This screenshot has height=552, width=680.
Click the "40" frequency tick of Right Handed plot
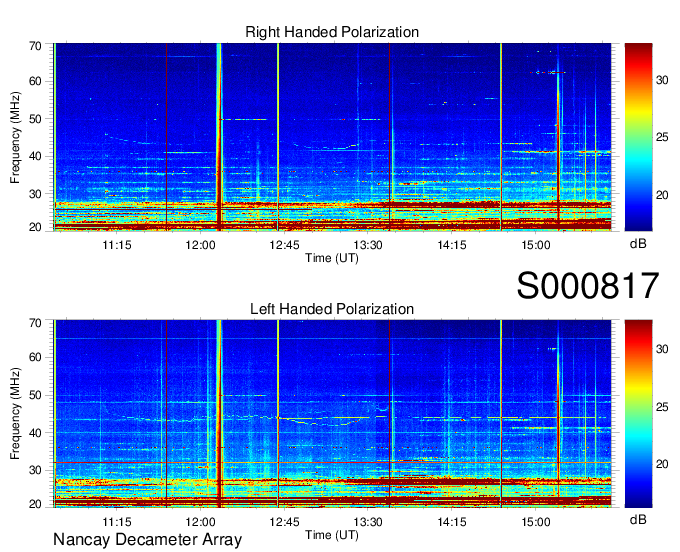(36, 157)
